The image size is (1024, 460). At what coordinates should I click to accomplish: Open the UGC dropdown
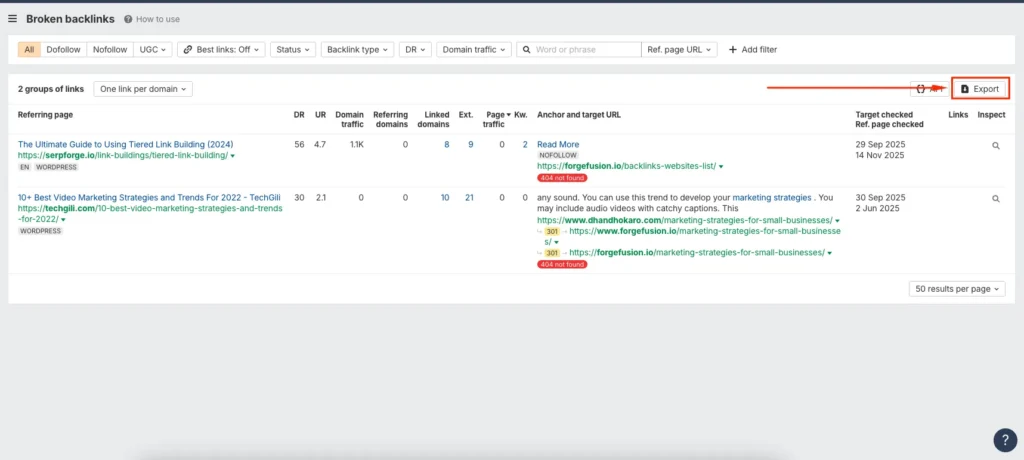154,49
